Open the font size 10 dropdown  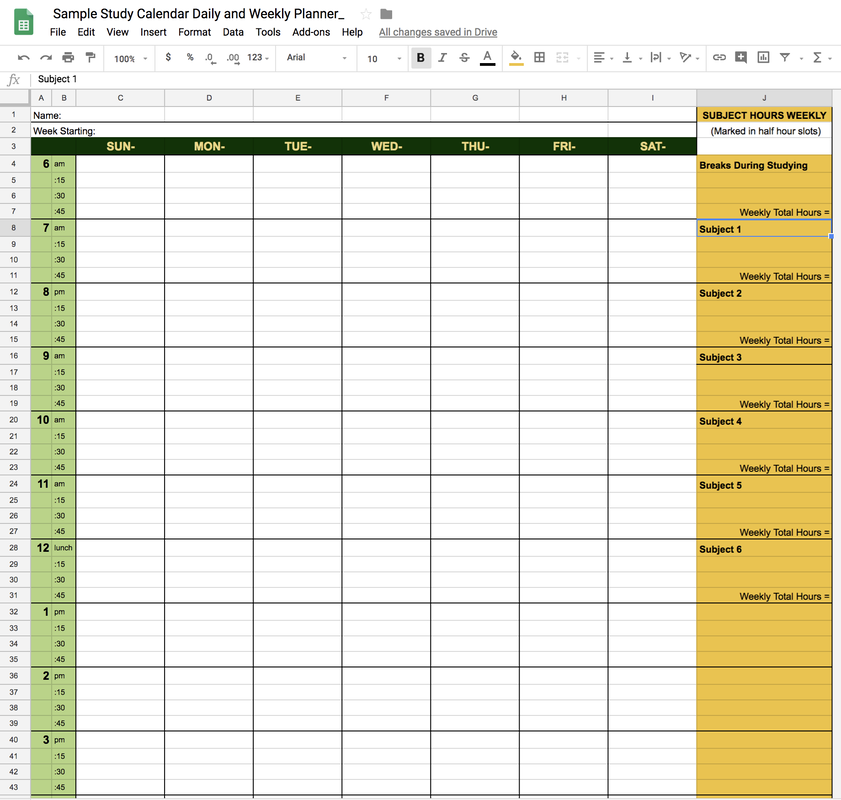click(x=381, y=59)
